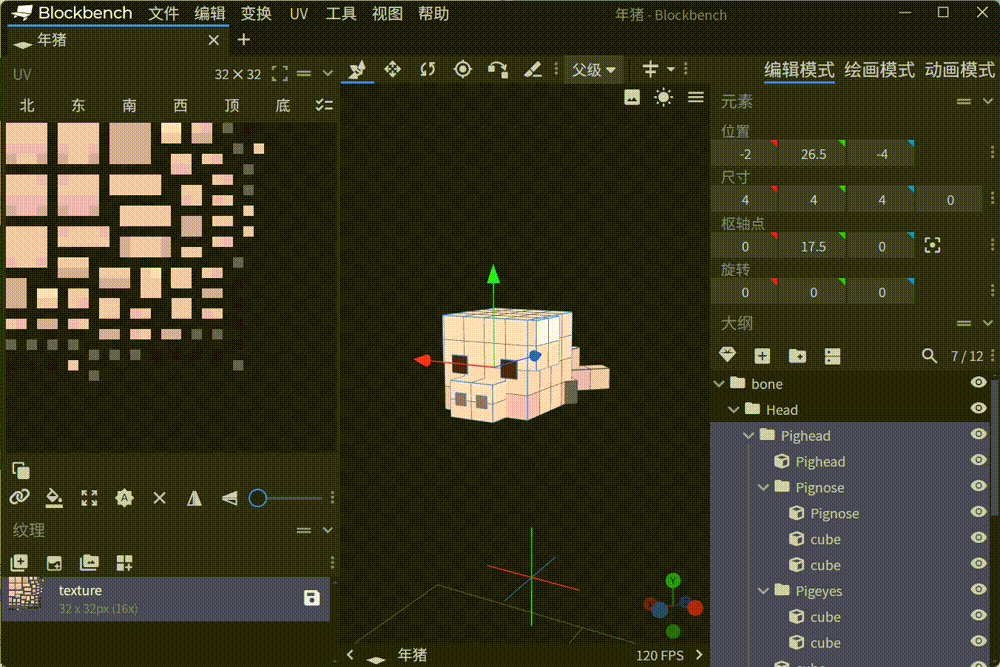Screen dimensions: 1000x667
Task: Open the 父级 transform space dropdown
Action: (594, 69)
